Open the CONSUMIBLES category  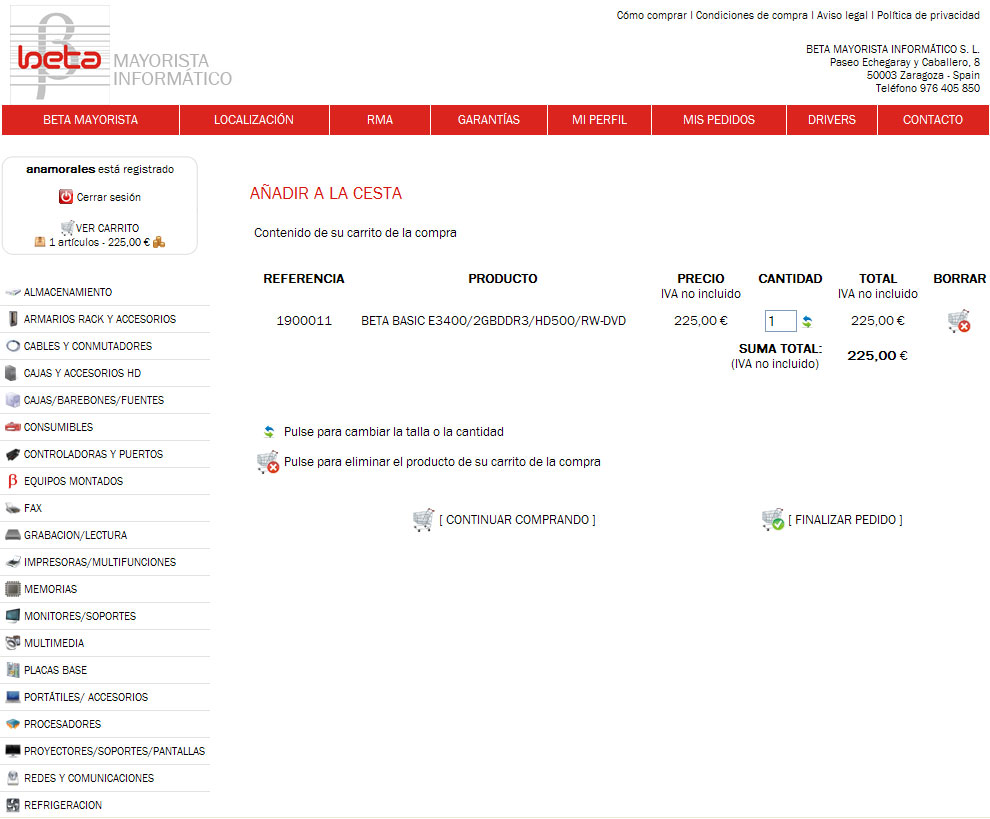coord(58,427)
